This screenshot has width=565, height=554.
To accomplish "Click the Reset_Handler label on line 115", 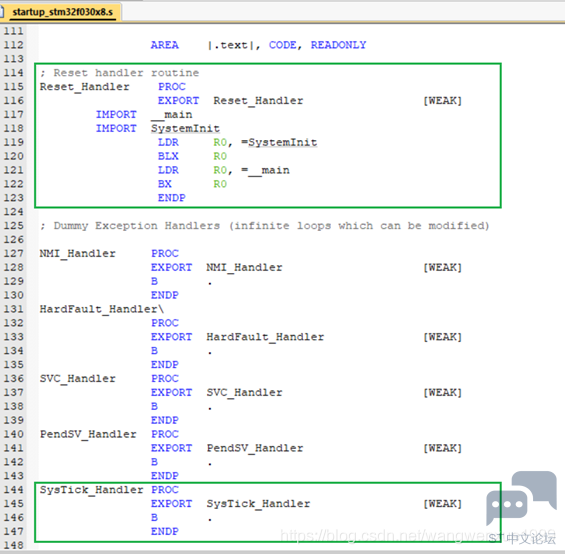I will pos(85,87).
